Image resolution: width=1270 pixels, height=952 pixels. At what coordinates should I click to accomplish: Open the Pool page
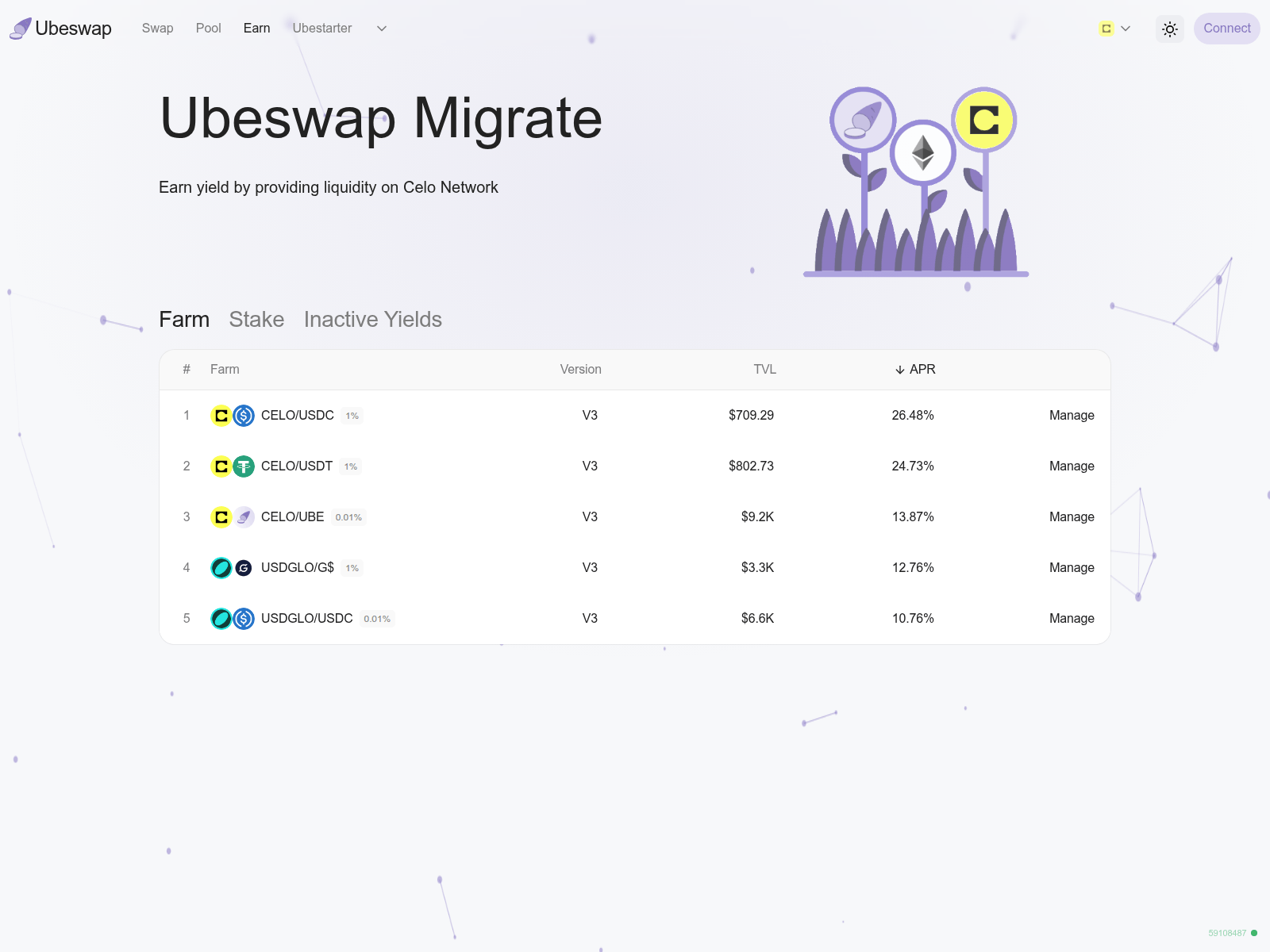(208, 29)
